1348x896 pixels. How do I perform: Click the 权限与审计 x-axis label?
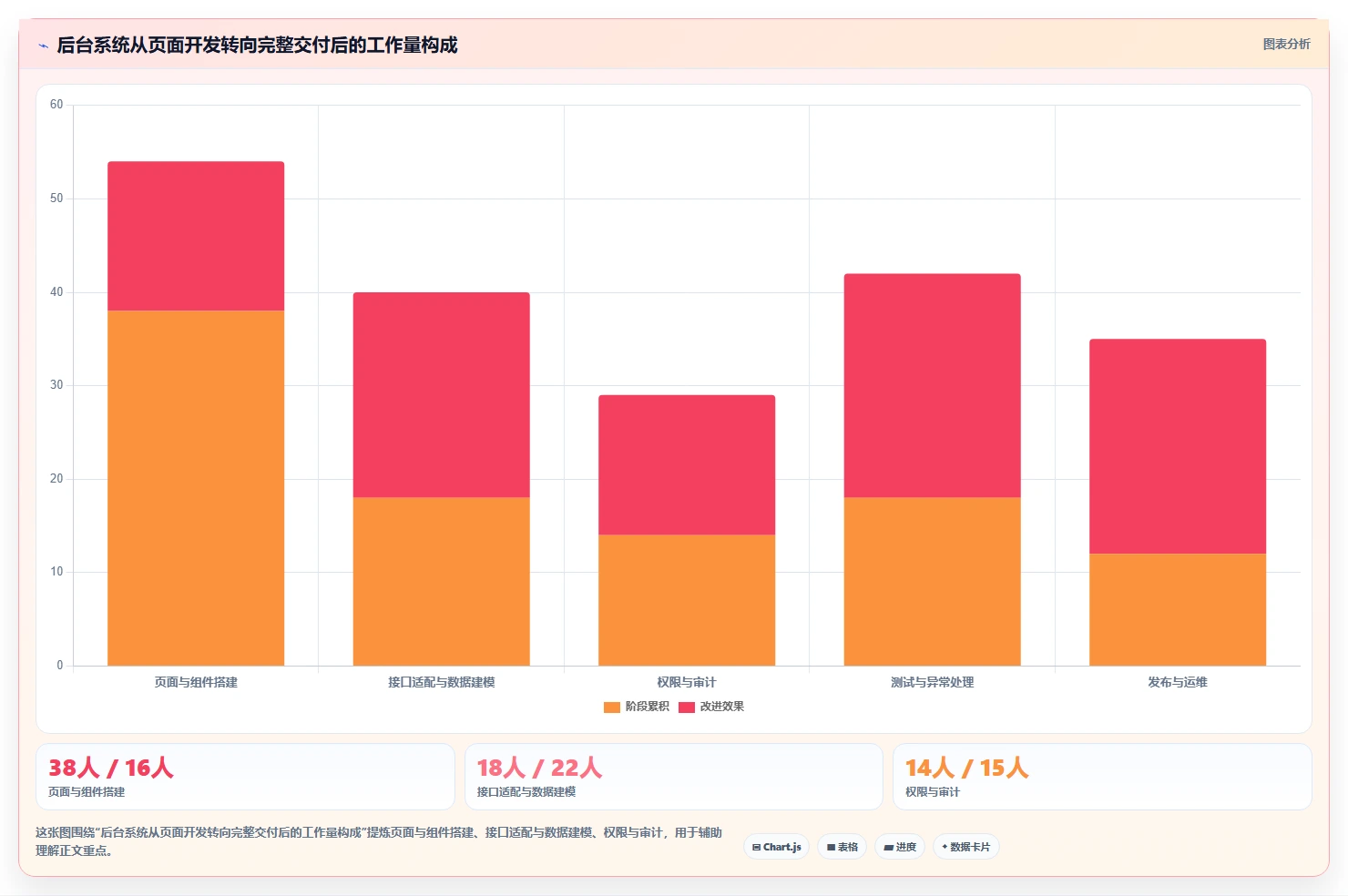click(x=687, y=682)
